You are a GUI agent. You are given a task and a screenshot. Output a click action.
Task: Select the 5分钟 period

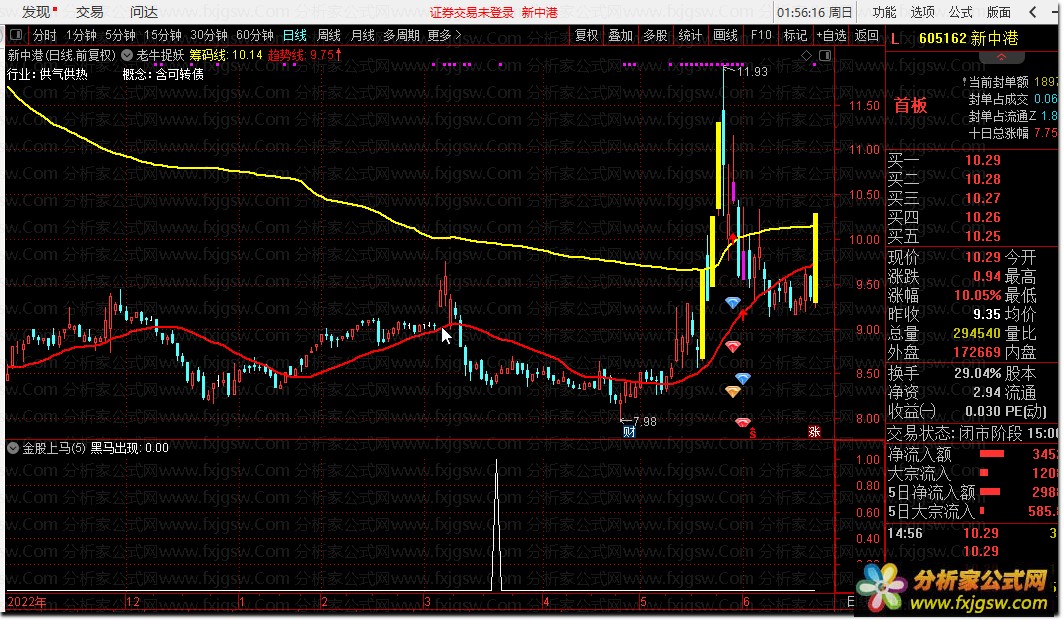pos(120,35)
